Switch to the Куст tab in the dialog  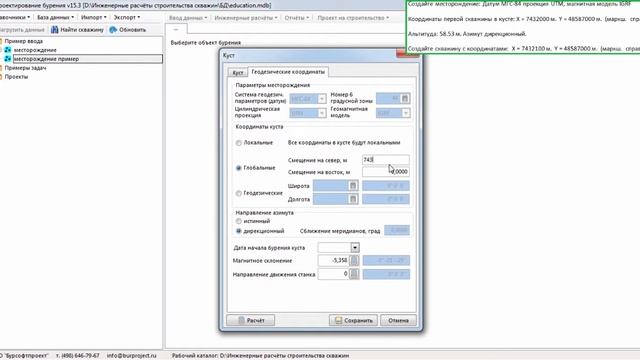(238, 73)
